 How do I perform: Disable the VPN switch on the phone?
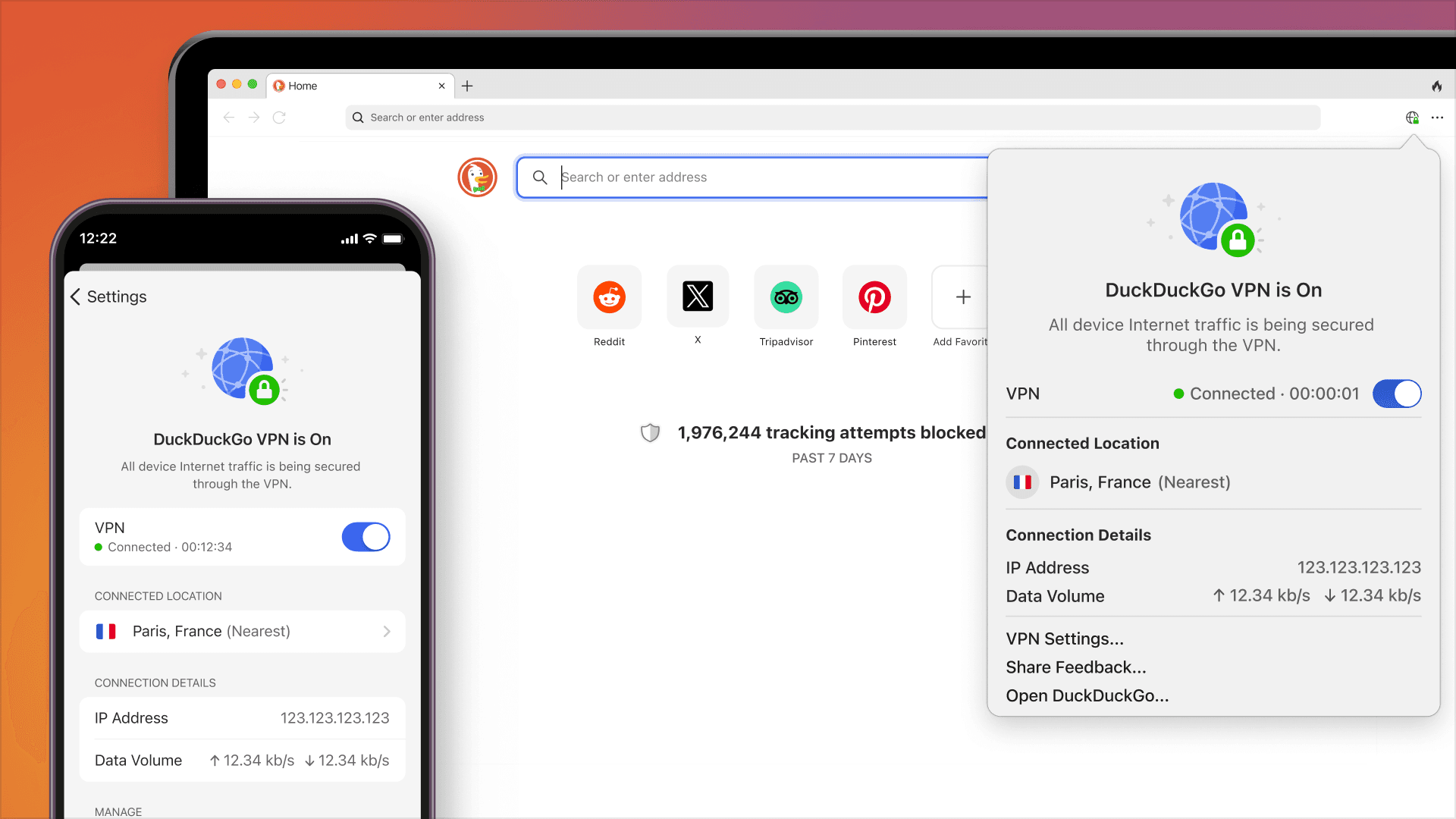(x=366, y=537)
